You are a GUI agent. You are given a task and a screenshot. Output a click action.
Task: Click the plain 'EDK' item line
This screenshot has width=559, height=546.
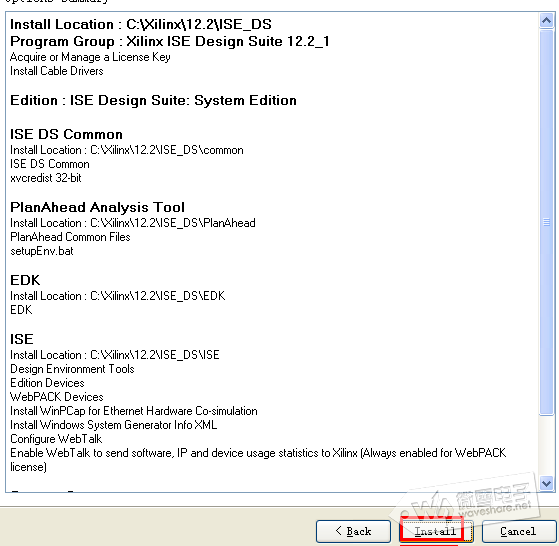coord(21,310)
